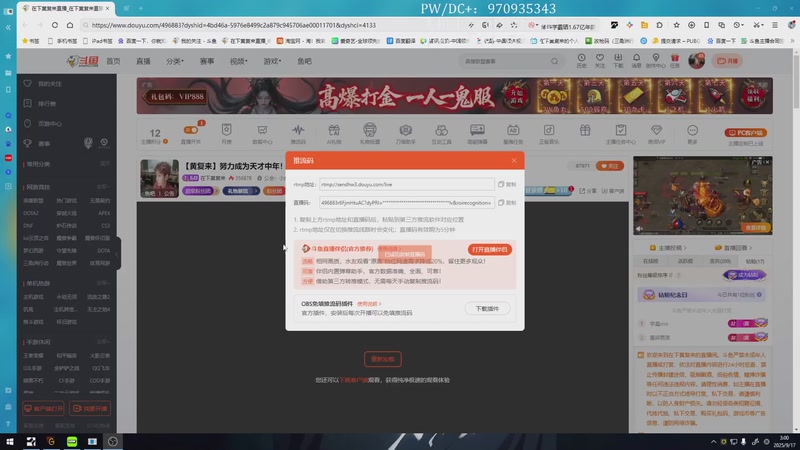The width and height of the screenshot is (800, 450).
Task: Click the browser home icon
Action: 70,25
